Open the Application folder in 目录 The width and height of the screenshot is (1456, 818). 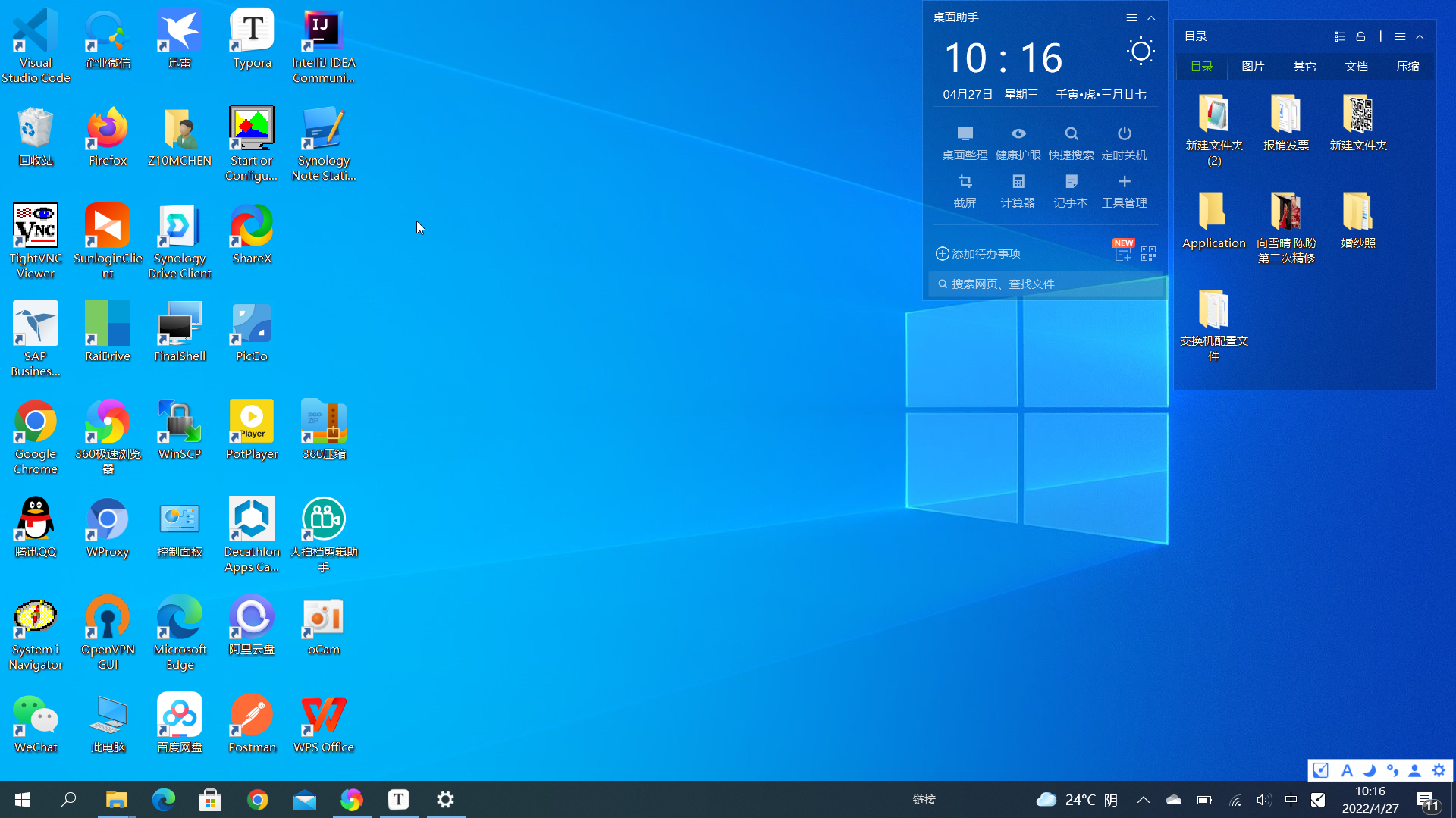click(x=1214, y=220)
